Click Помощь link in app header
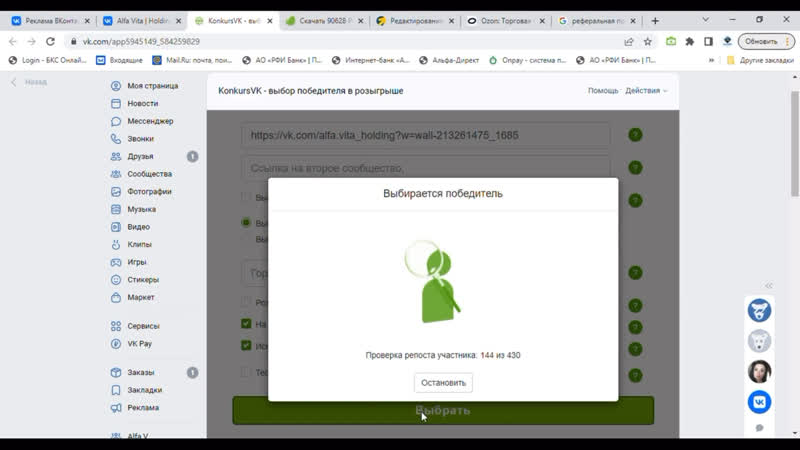The height and width of the screenshot is (450, 800). 603,90
